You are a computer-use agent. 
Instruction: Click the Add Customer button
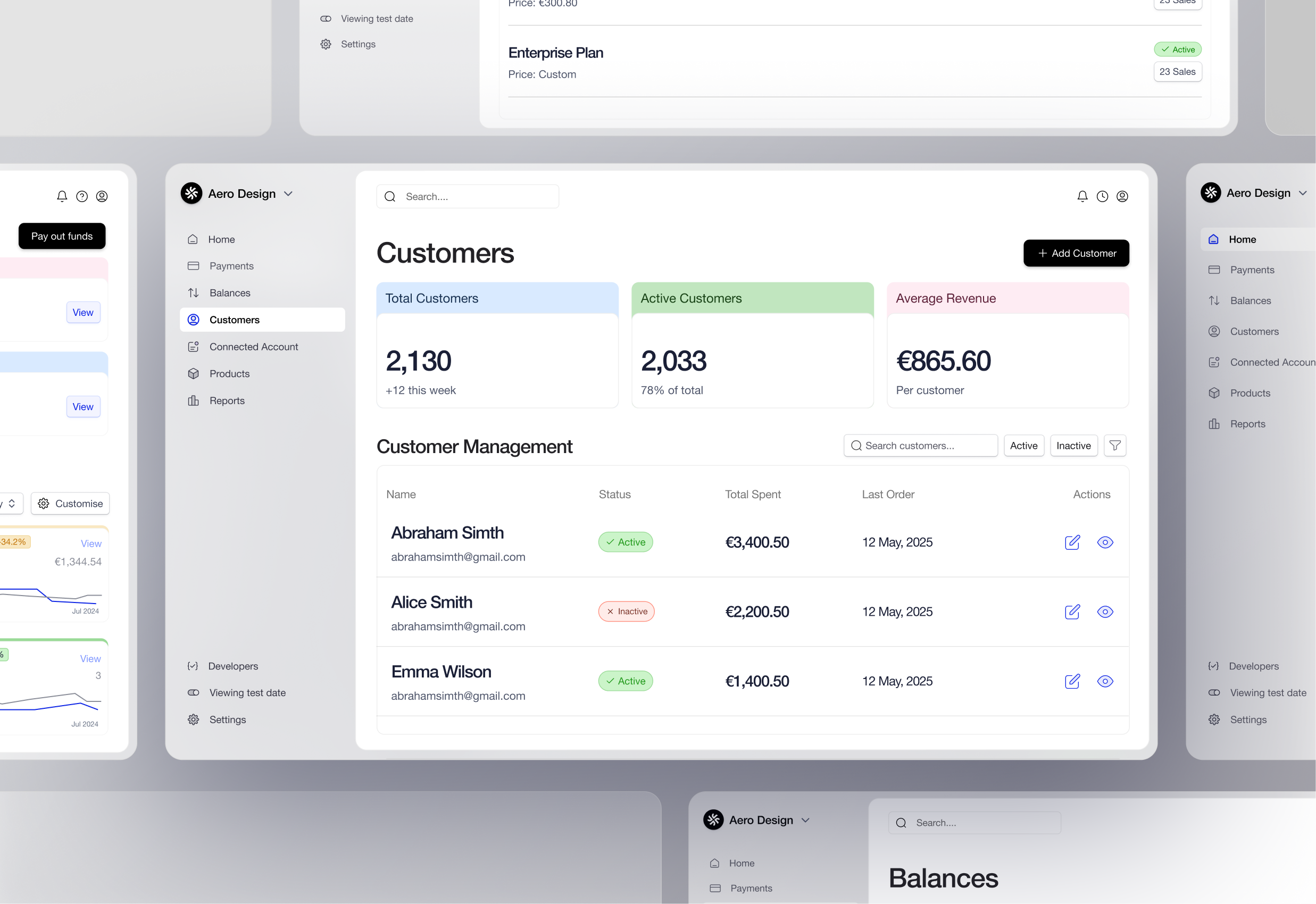tap(1076, 253)
